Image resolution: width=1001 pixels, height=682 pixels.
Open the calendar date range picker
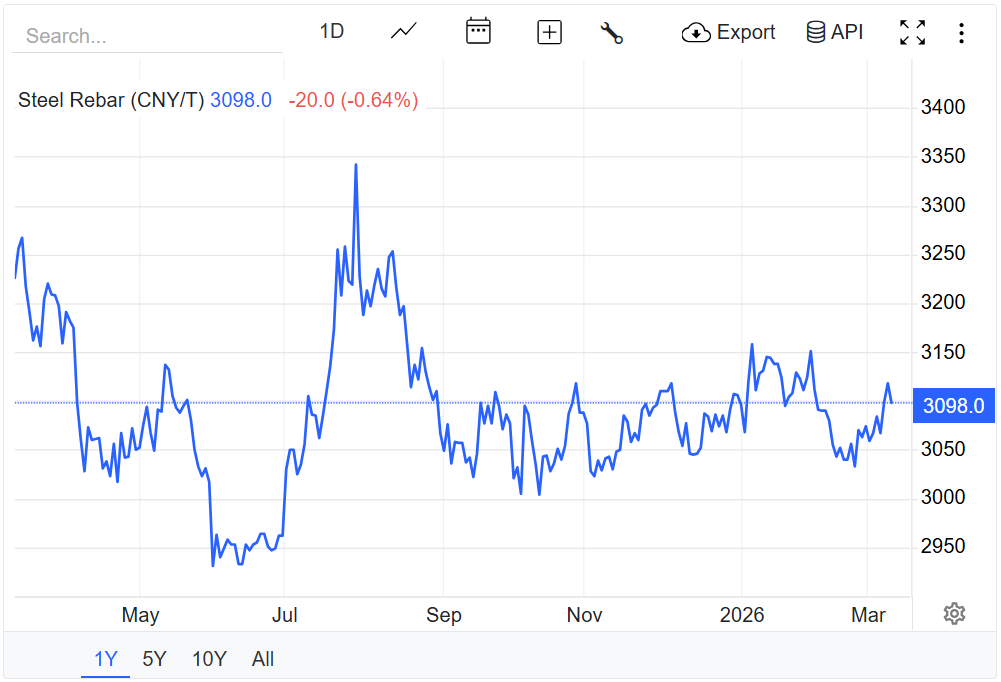(478, 32)
